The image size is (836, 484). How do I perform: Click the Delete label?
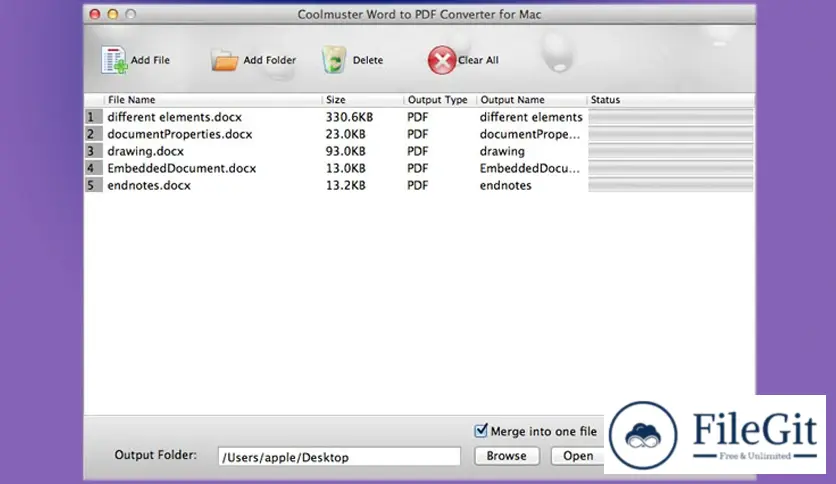click(x=368, y=60)
